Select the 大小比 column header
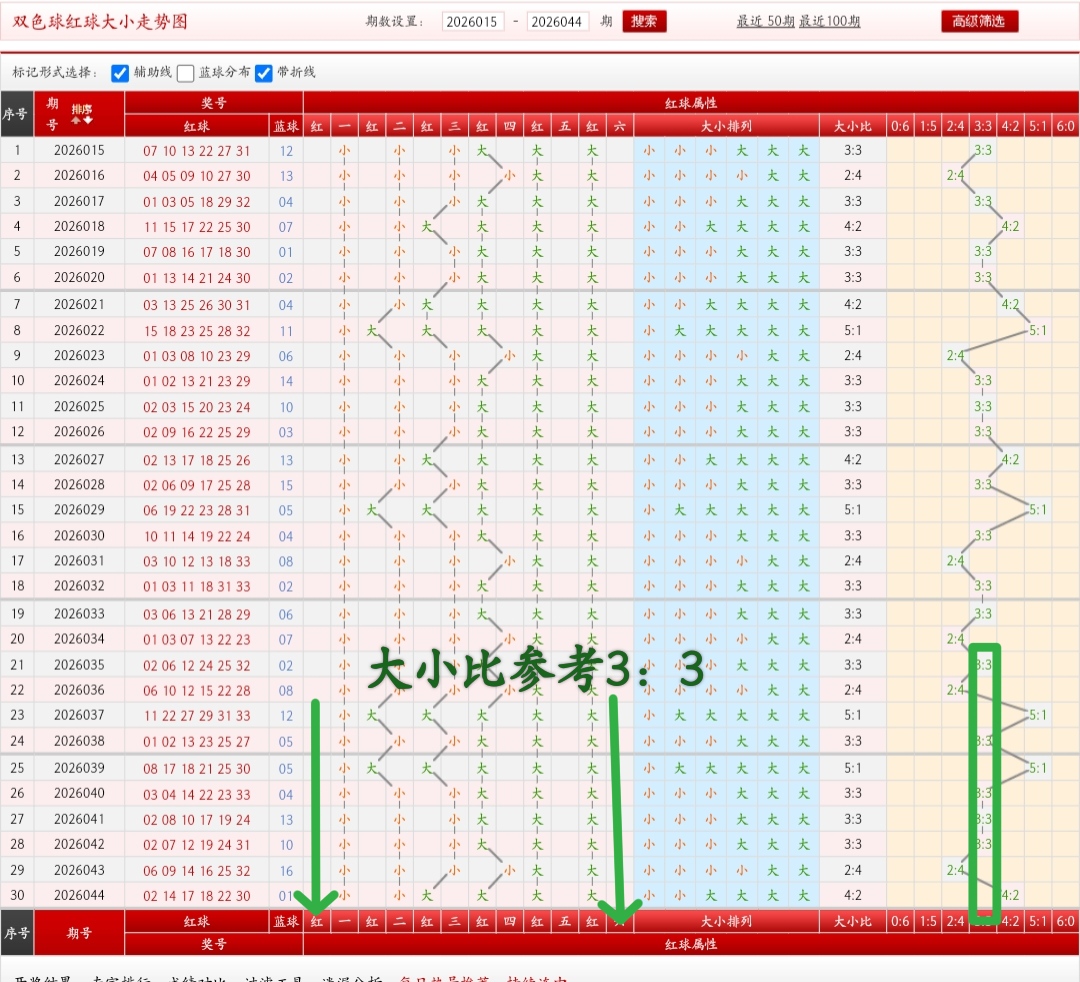 click(x=852, y=127)
